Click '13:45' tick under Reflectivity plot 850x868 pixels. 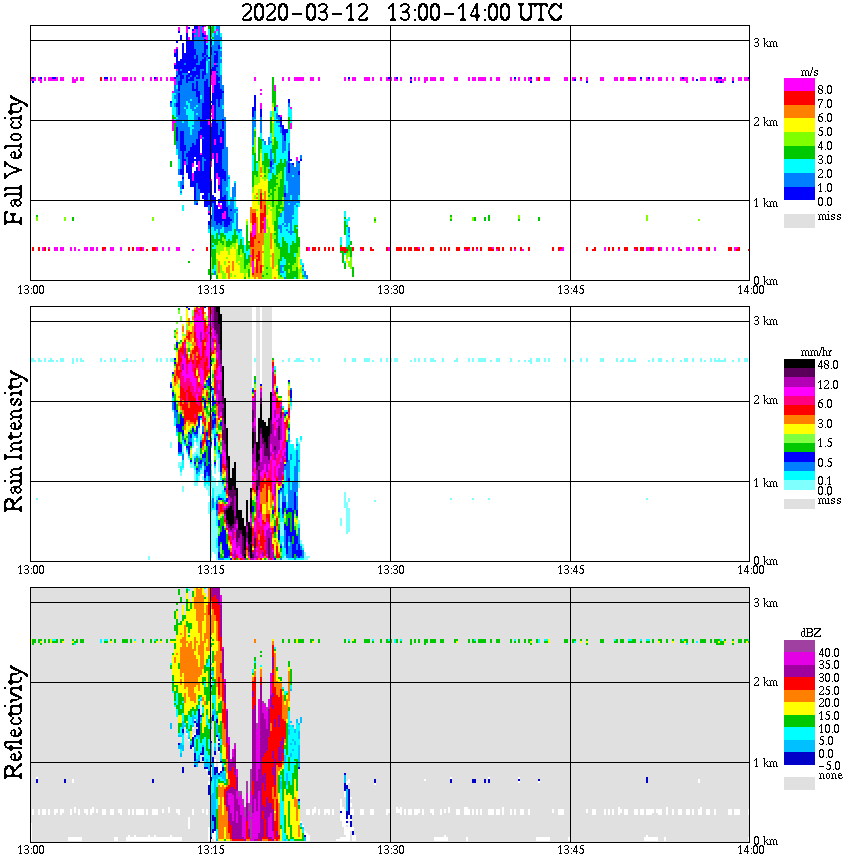[570, 850]
